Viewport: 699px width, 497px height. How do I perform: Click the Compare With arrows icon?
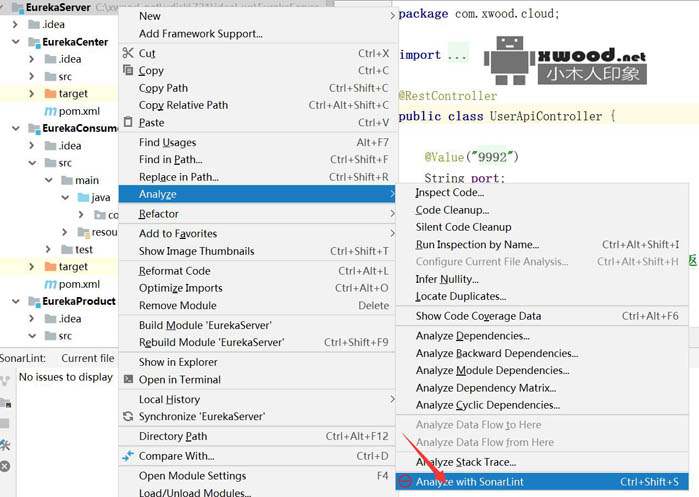[x=128, y=456]
